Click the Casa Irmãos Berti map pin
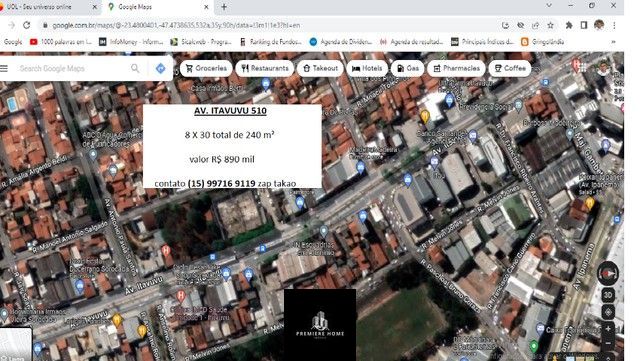640x361 pixels. [266, 84]
